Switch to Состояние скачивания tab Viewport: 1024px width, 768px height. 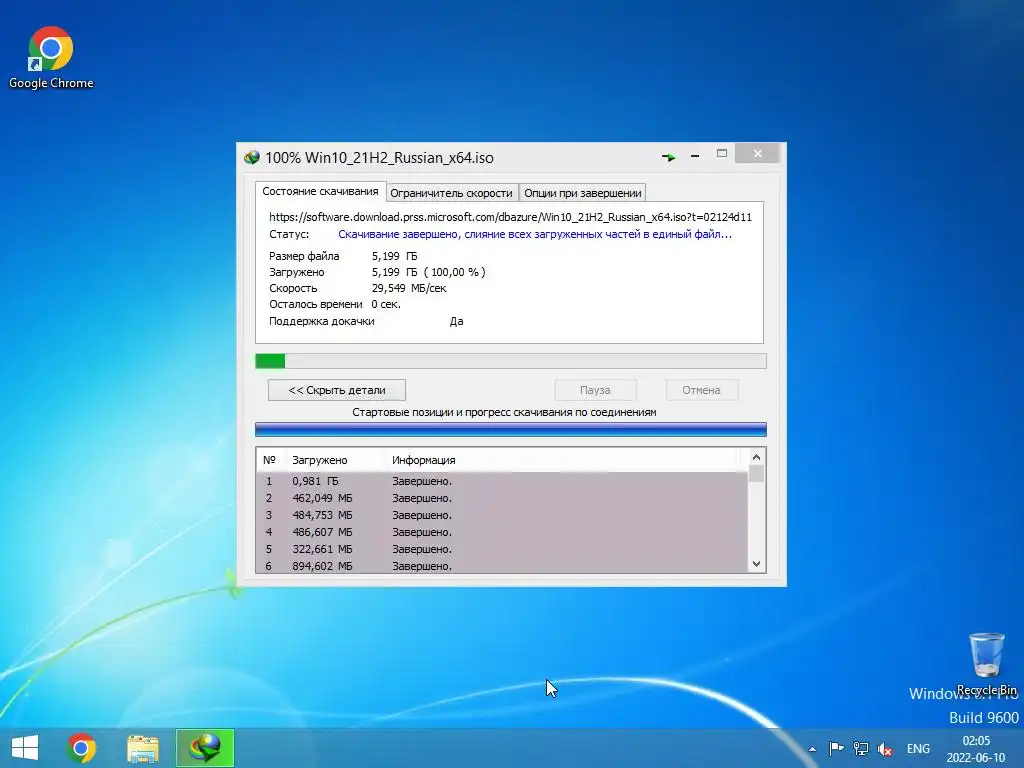click(x=320, y=191)
